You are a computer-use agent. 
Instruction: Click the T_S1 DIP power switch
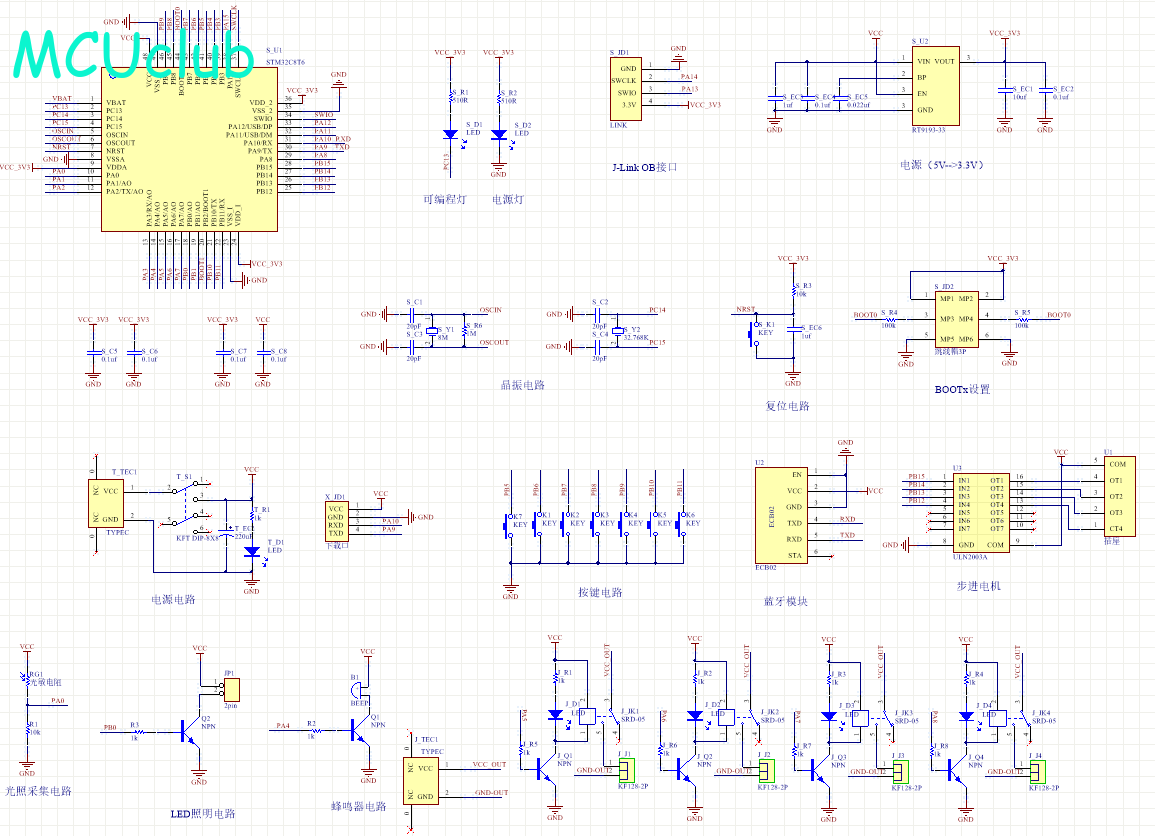pyautogui.click(x=187, y=505)
